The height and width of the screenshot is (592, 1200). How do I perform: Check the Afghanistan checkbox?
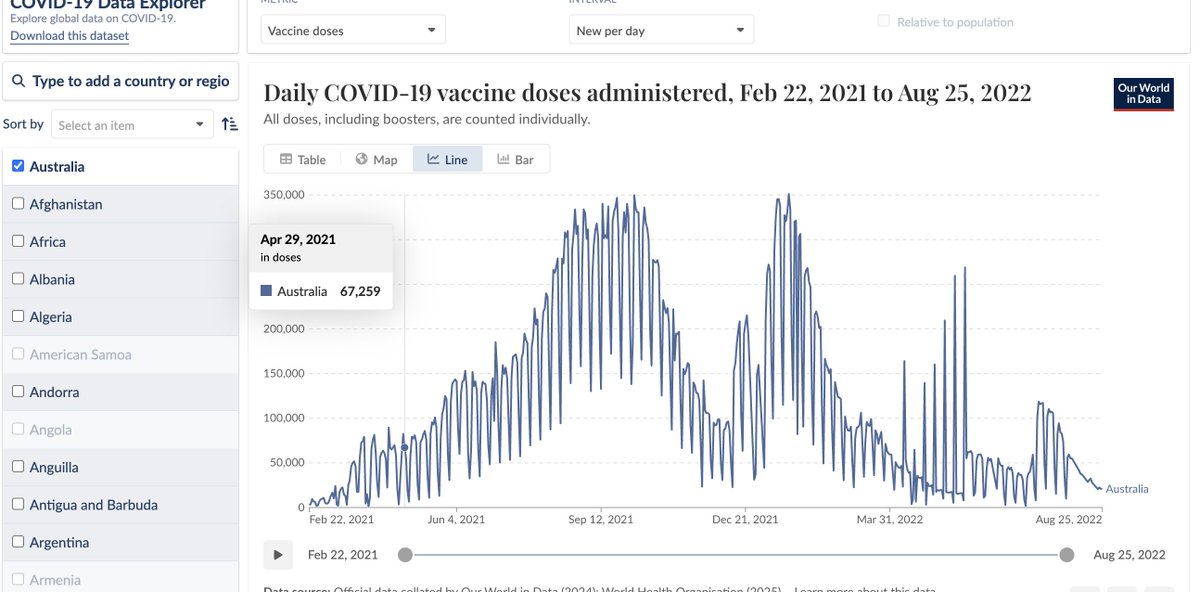pyautogui.click(x=18, y=203)
